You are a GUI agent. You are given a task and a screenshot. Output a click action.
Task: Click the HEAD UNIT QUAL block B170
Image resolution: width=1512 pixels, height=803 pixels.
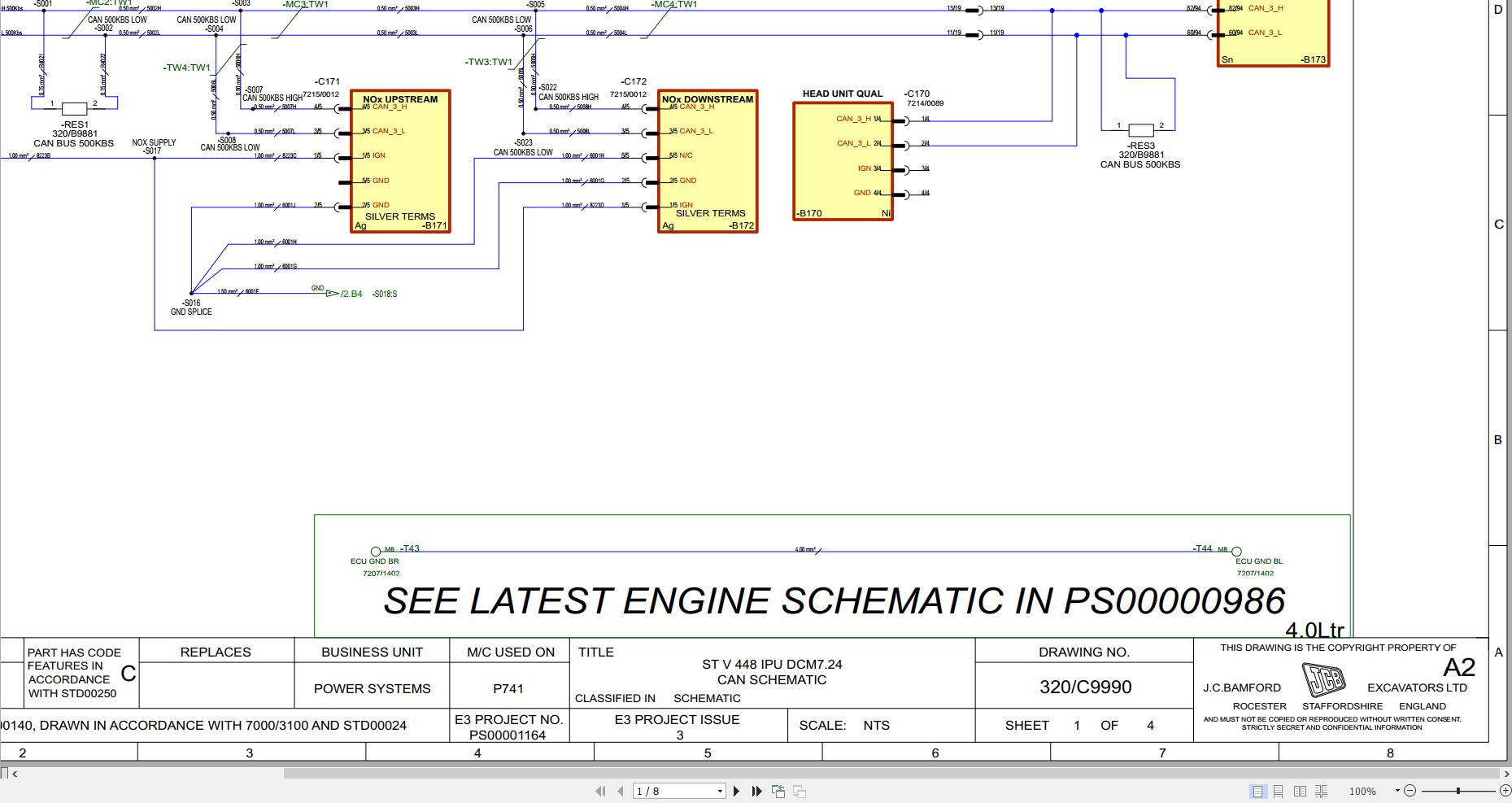pyautogui.click(x=843, y=159)
